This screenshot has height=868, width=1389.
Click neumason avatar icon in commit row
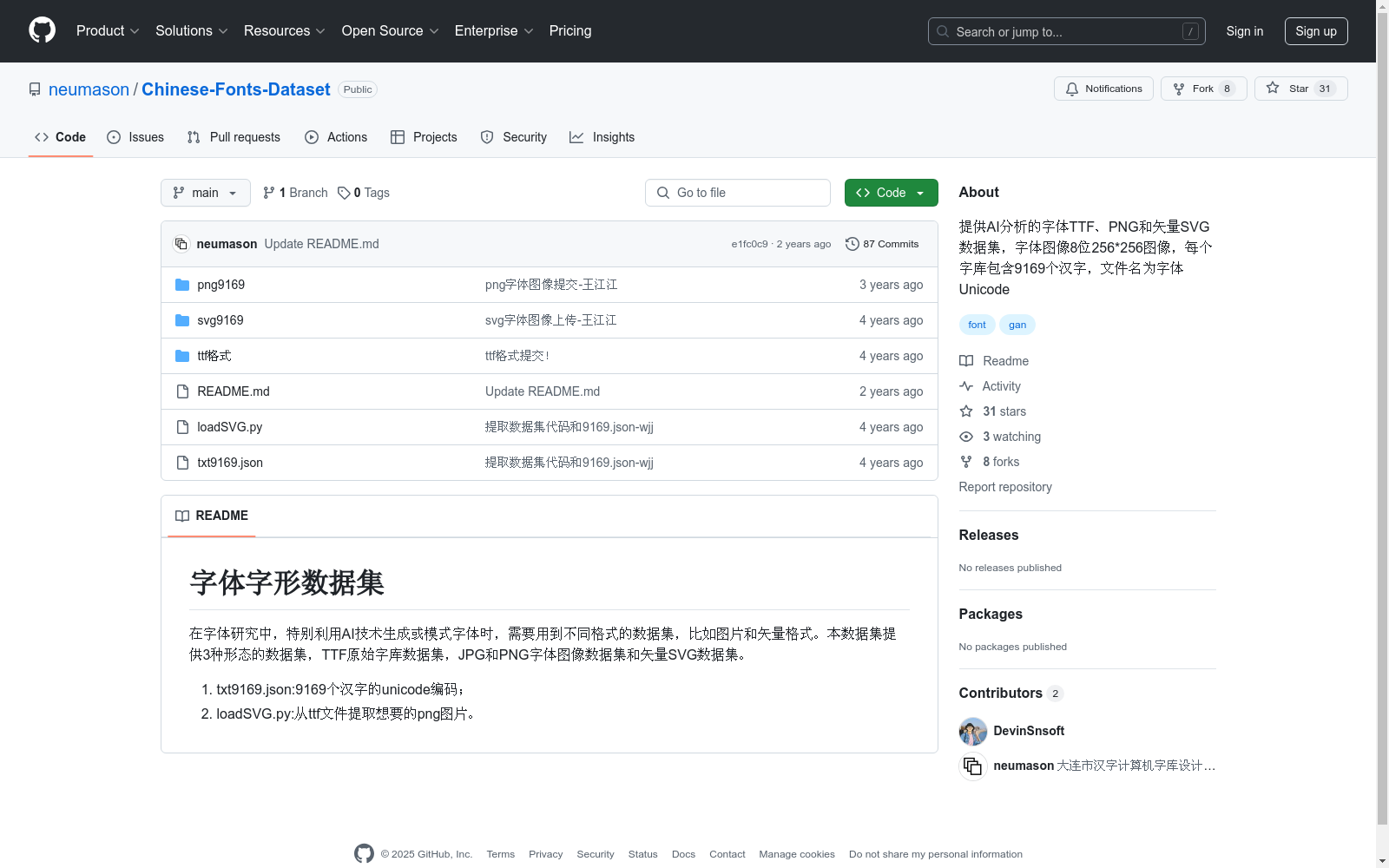[181, 244]
